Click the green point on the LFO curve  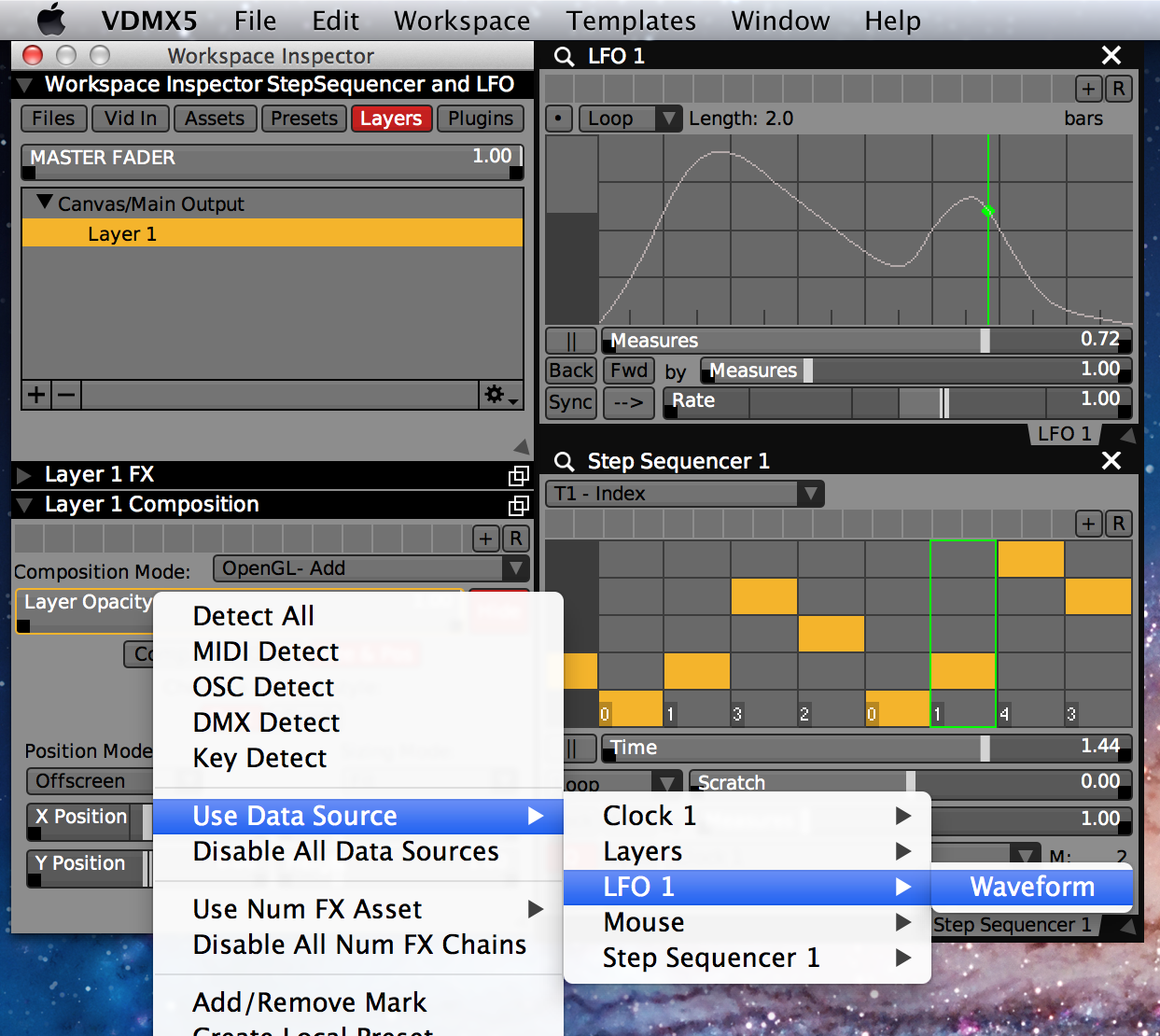(x=988, y=211)
